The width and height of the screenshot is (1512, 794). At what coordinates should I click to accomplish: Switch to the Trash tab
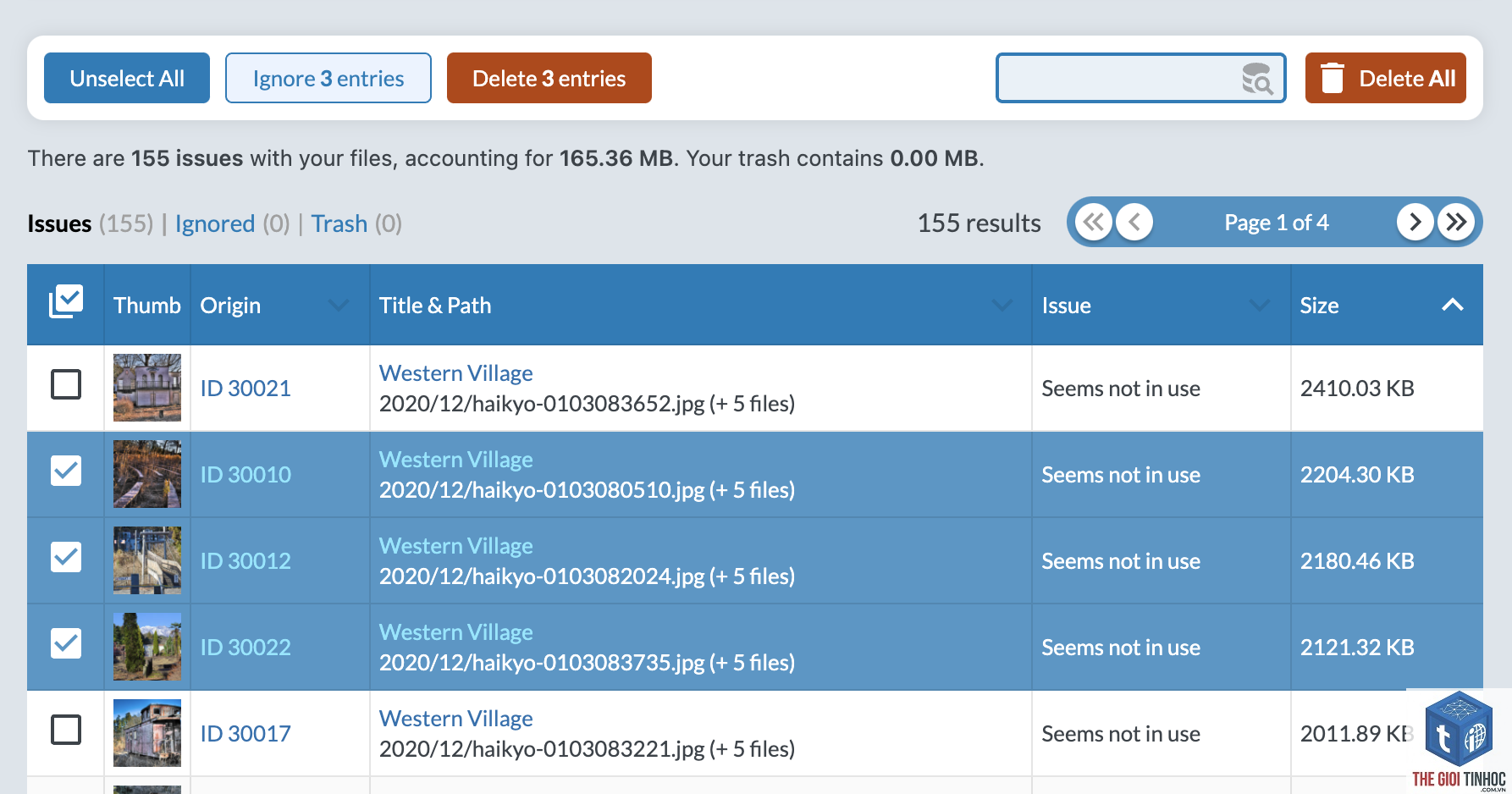tap(339, 223)
